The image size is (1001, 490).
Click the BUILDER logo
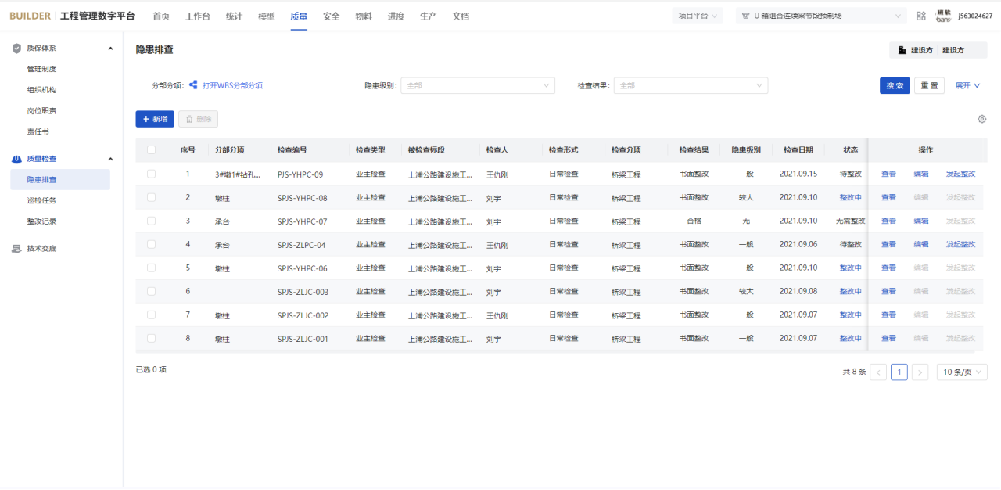29,16
